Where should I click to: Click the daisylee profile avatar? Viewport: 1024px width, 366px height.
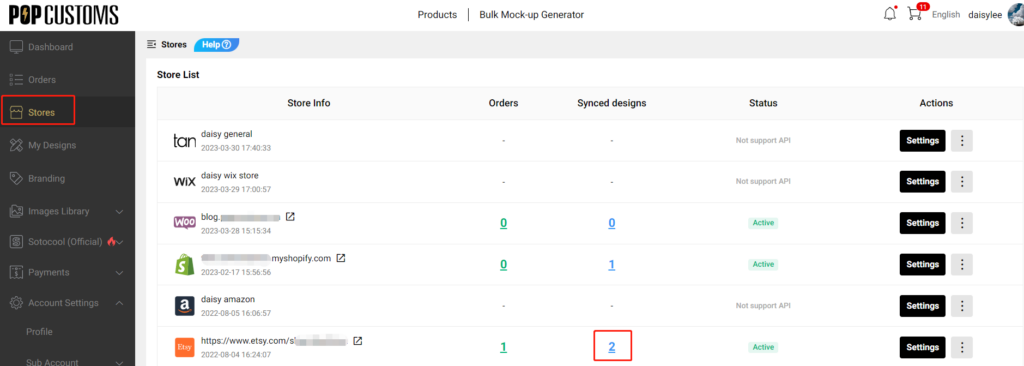[x=1013, y=14]
